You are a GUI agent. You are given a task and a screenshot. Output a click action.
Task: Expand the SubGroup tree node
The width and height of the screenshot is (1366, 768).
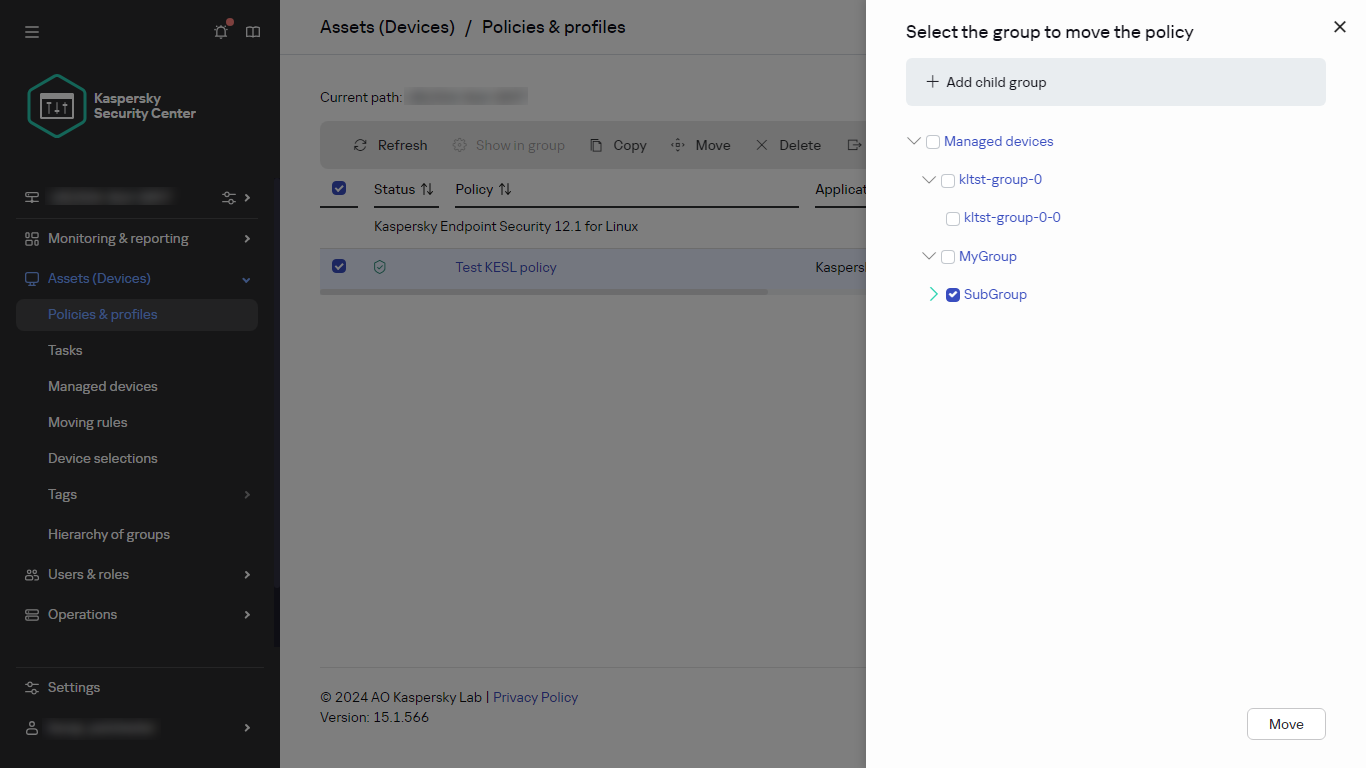tap(932, 294)
